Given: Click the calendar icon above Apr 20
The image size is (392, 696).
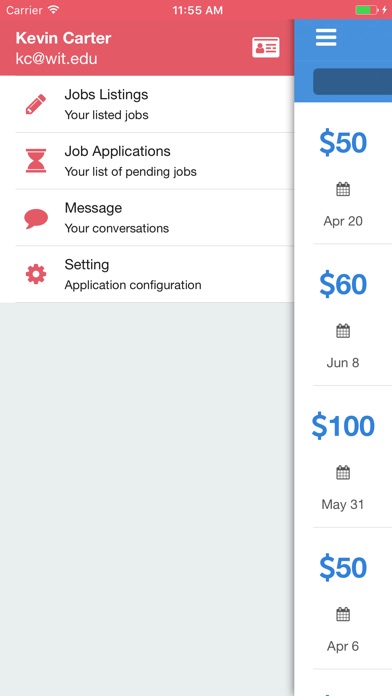Looking at the screenshot, I should click(x=343, y=190).
